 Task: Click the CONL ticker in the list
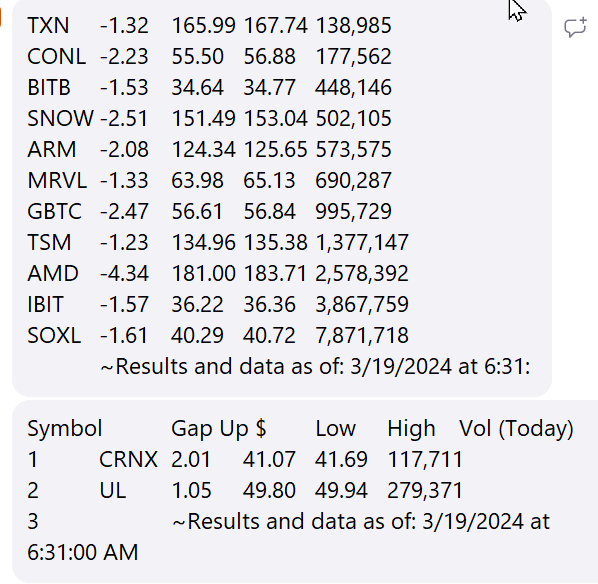(x=56, y=56)
